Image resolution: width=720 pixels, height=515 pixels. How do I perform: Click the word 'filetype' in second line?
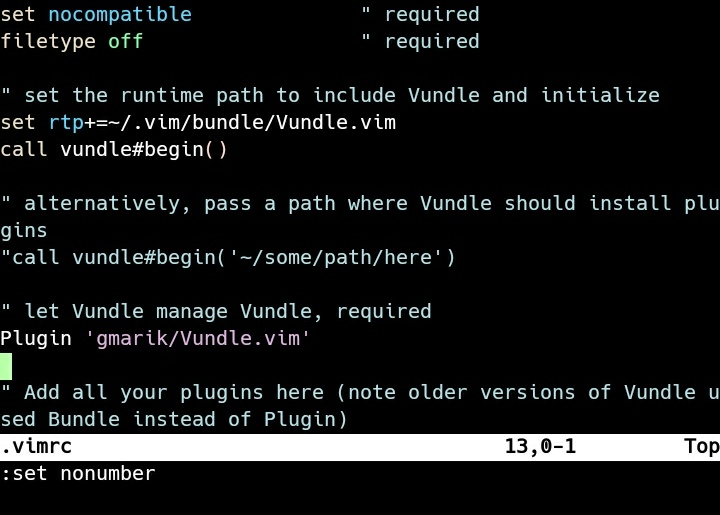point(48,41)
